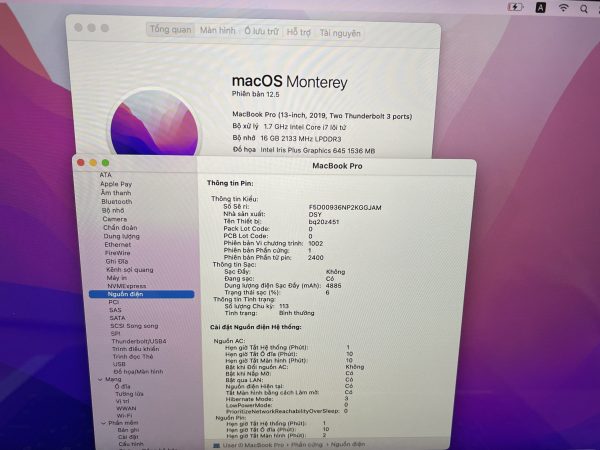This screenshot has height=450, width=600.
Task: Go to the Hỗ trợ tab
Action: coord(299,32)
